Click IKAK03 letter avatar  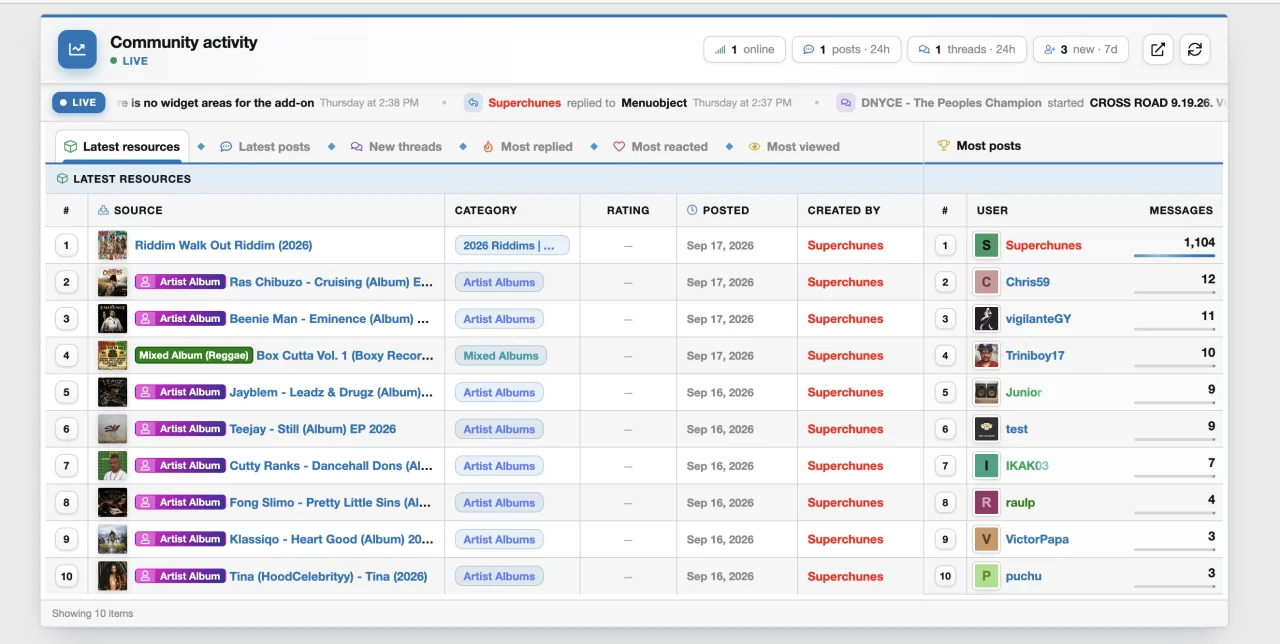(987, 466)
